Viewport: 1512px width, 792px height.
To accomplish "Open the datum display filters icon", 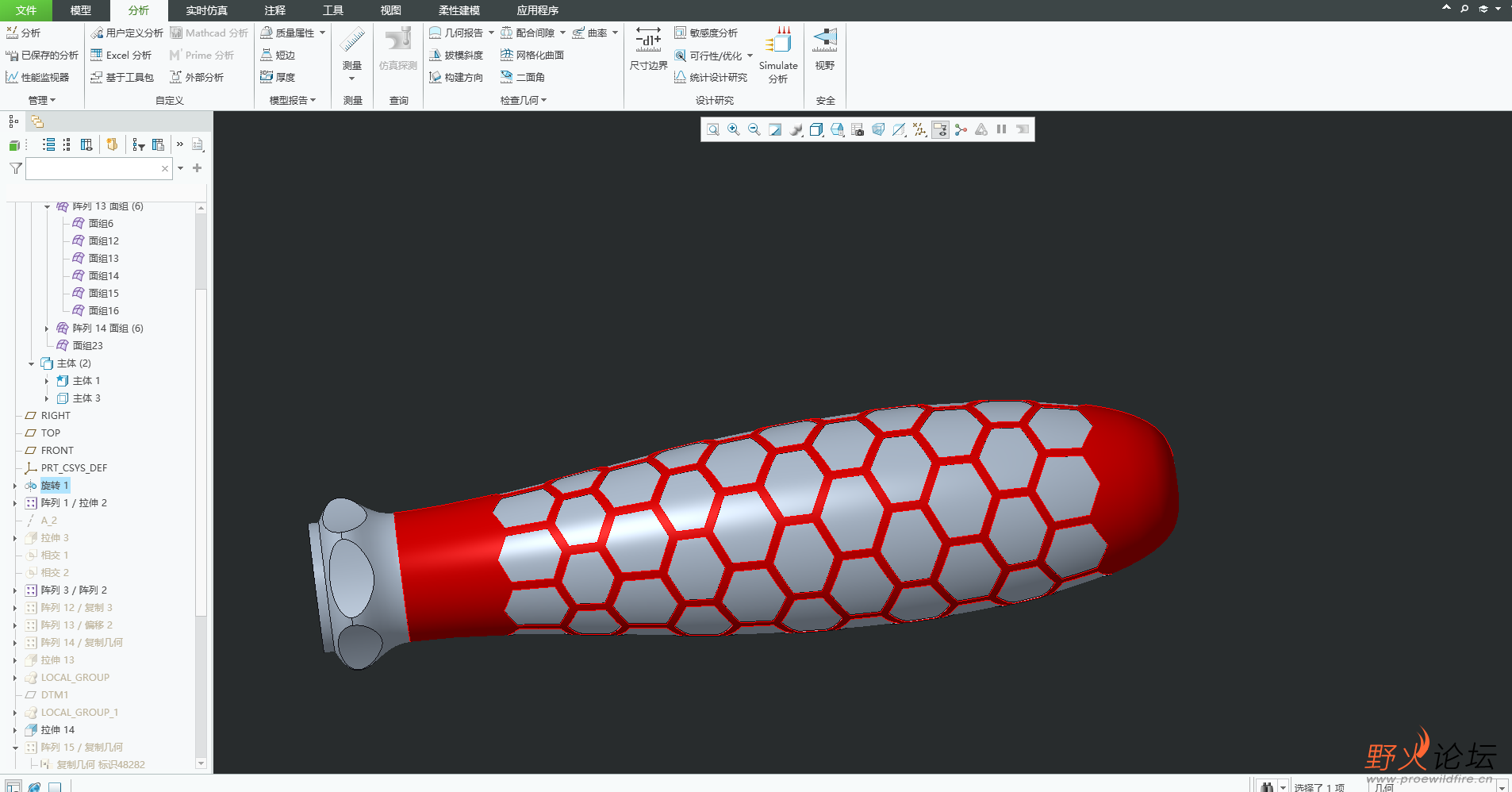I will tap(919, 129).
